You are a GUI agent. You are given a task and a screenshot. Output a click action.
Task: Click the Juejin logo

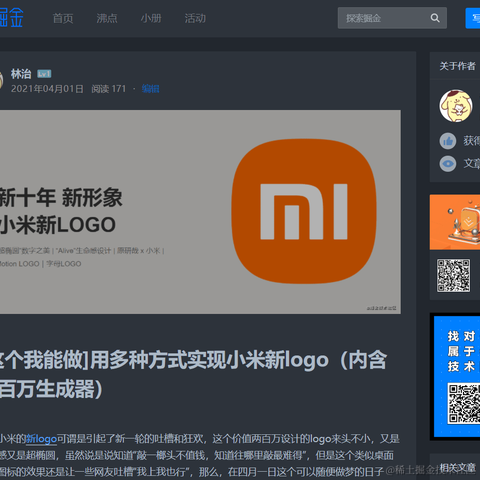[11, 18]
